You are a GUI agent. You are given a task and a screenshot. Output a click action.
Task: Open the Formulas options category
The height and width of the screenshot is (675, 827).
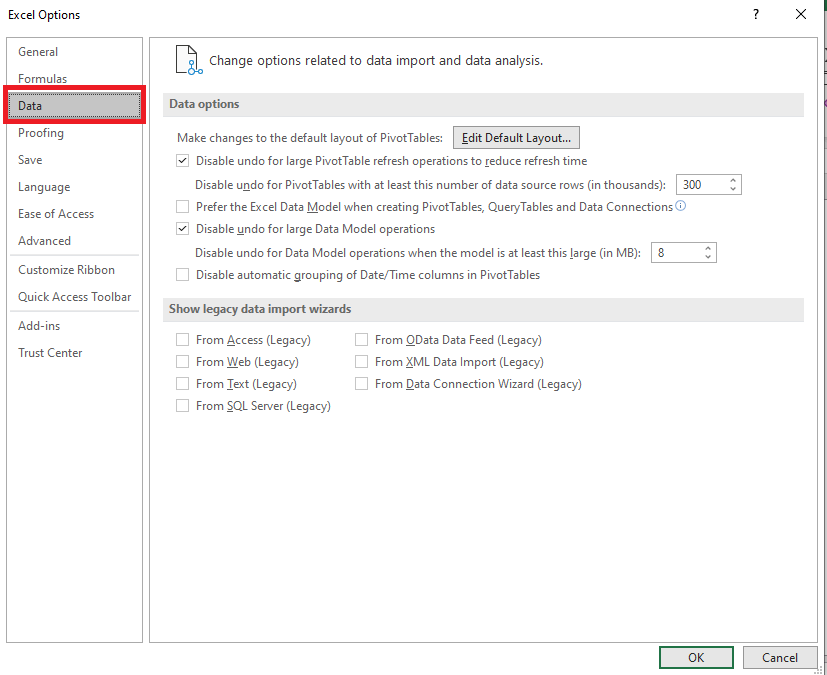coord(43,79)
